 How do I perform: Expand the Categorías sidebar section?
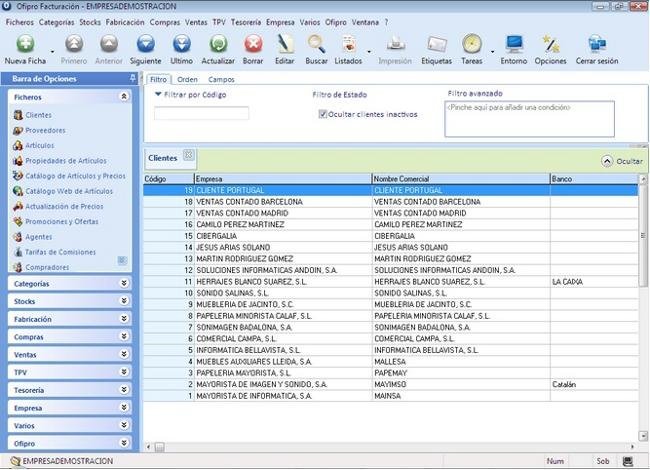pyautogui.click(x=124, y=284)
